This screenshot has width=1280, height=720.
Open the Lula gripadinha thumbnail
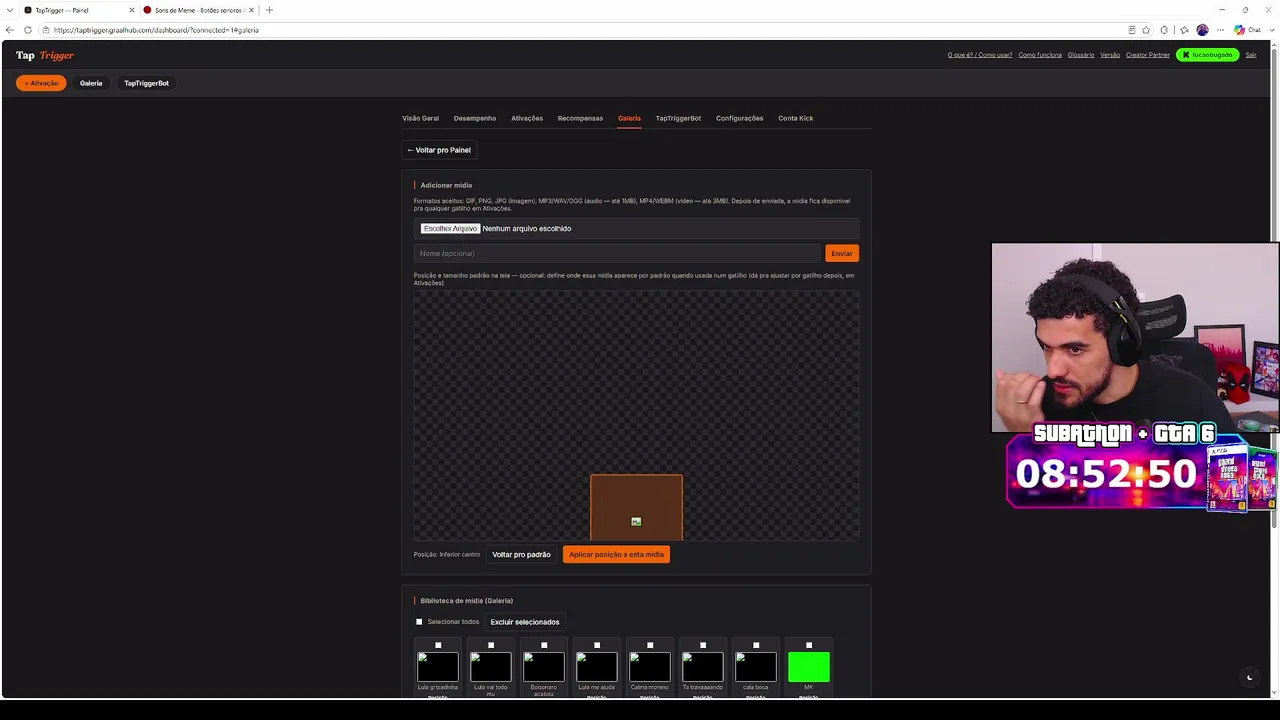pos(438,667)
